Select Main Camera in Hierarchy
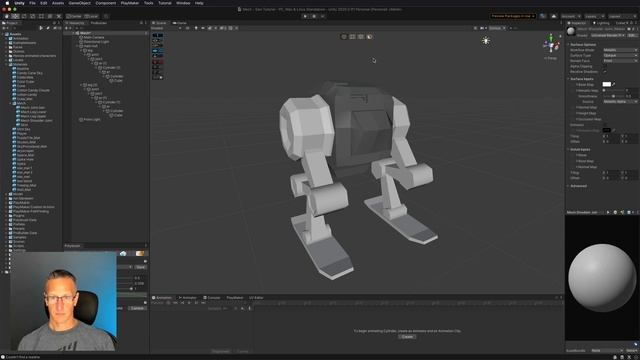Viewport: 640px width, 360px height. click(x=93, y=37)
